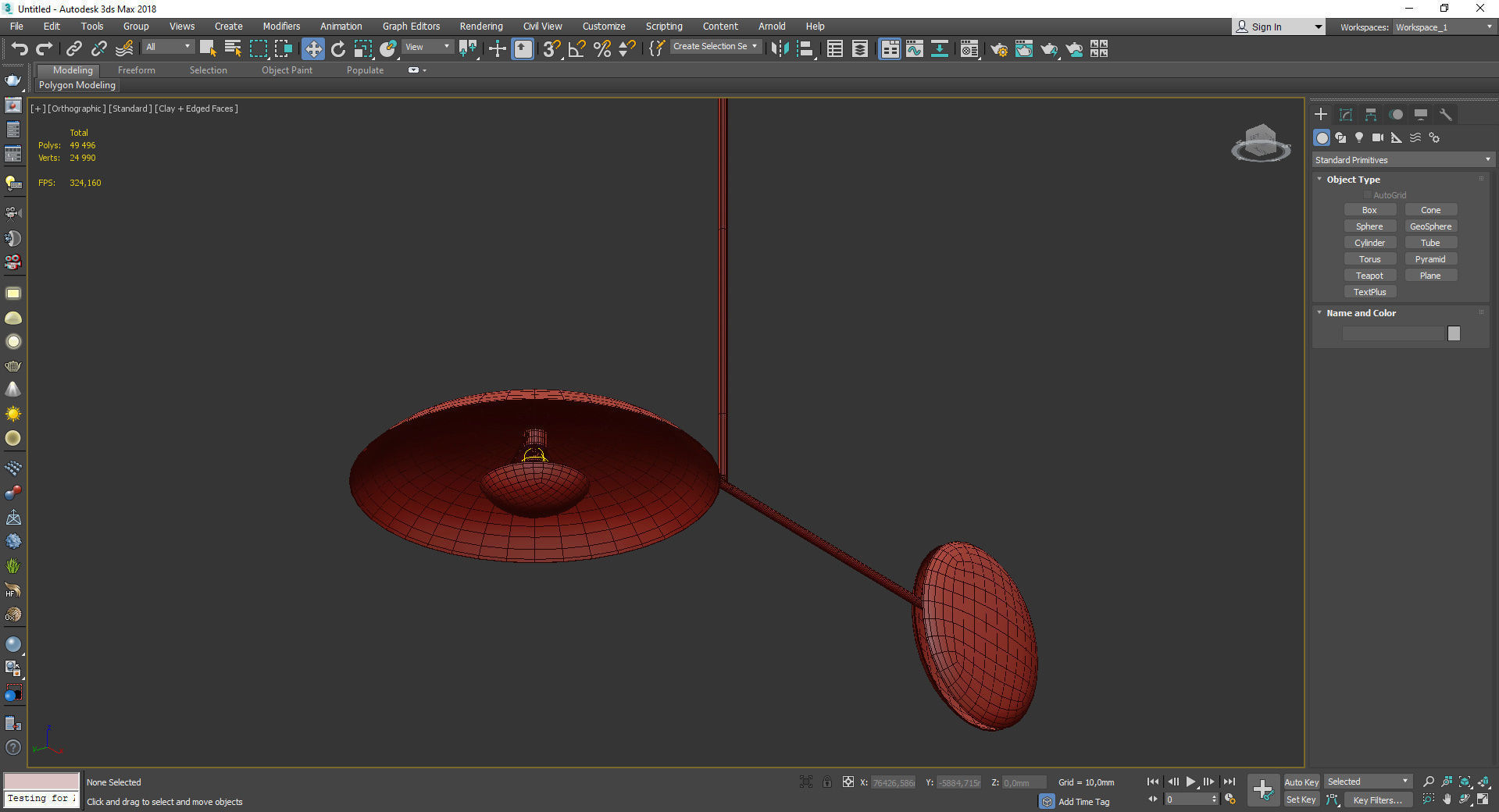Play the animation
Viewport: 1499px width, 812px height.
pyautogui.click(x=1190, y=782)
